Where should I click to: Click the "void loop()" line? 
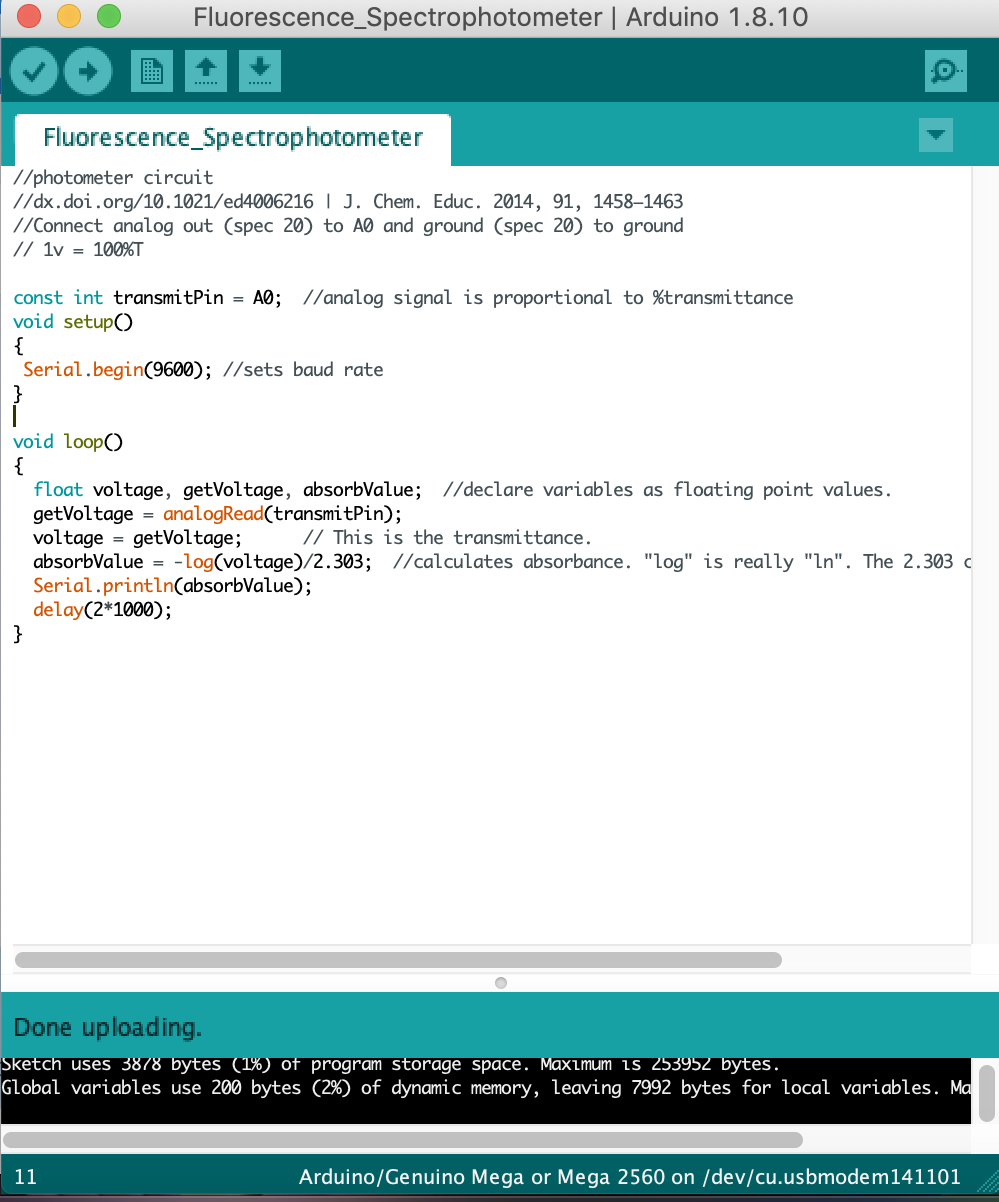[x=68, y=442]
